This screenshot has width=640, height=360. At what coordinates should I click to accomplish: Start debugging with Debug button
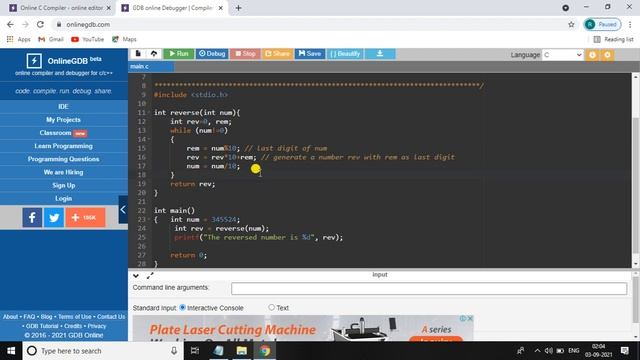(212, 53)
